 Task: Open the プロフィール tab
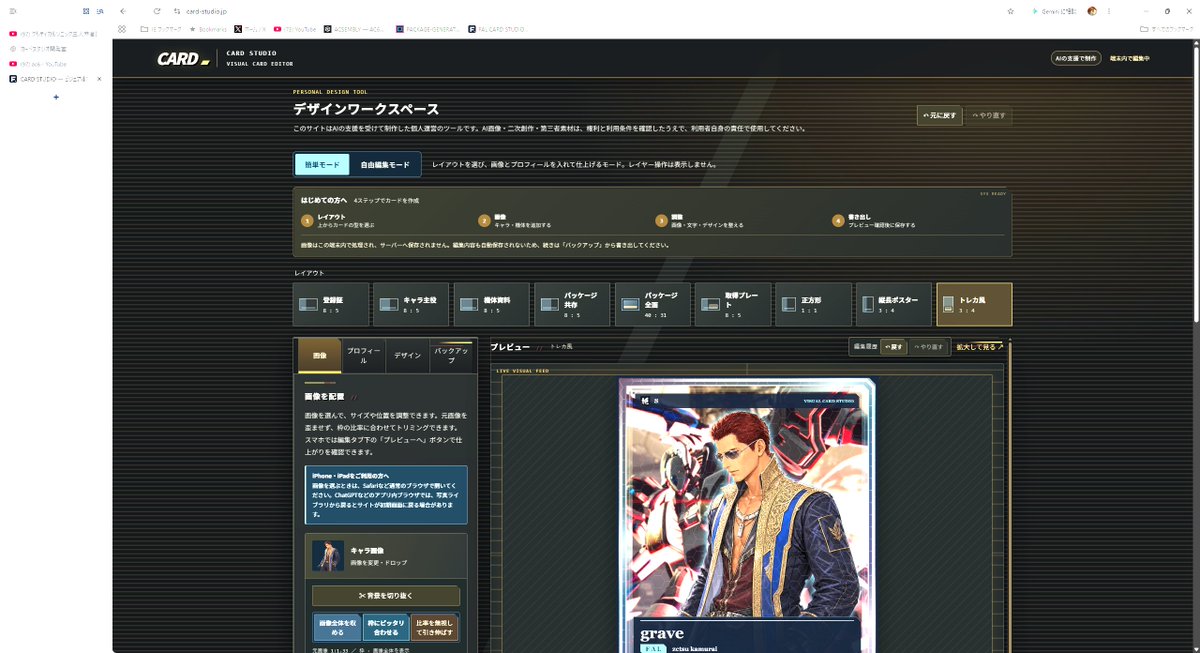(363, 355)
